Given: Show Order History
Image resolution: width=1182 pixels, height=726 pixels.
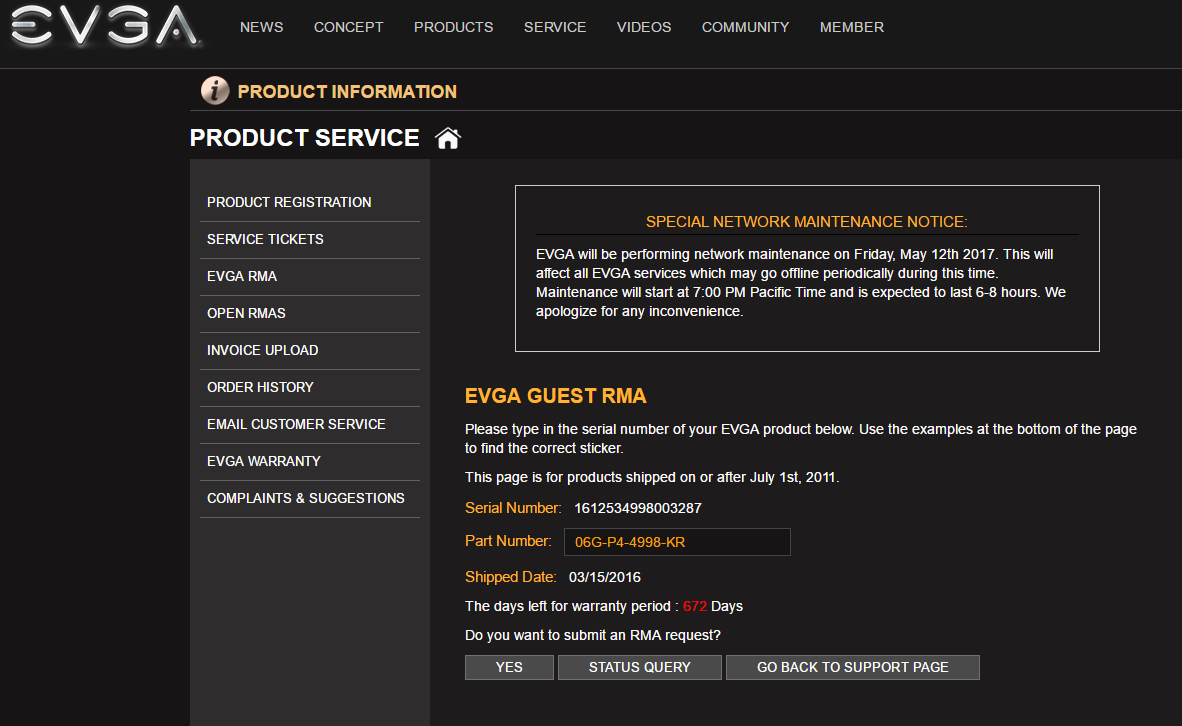Looking at the screenshot, I should (260, 387).
